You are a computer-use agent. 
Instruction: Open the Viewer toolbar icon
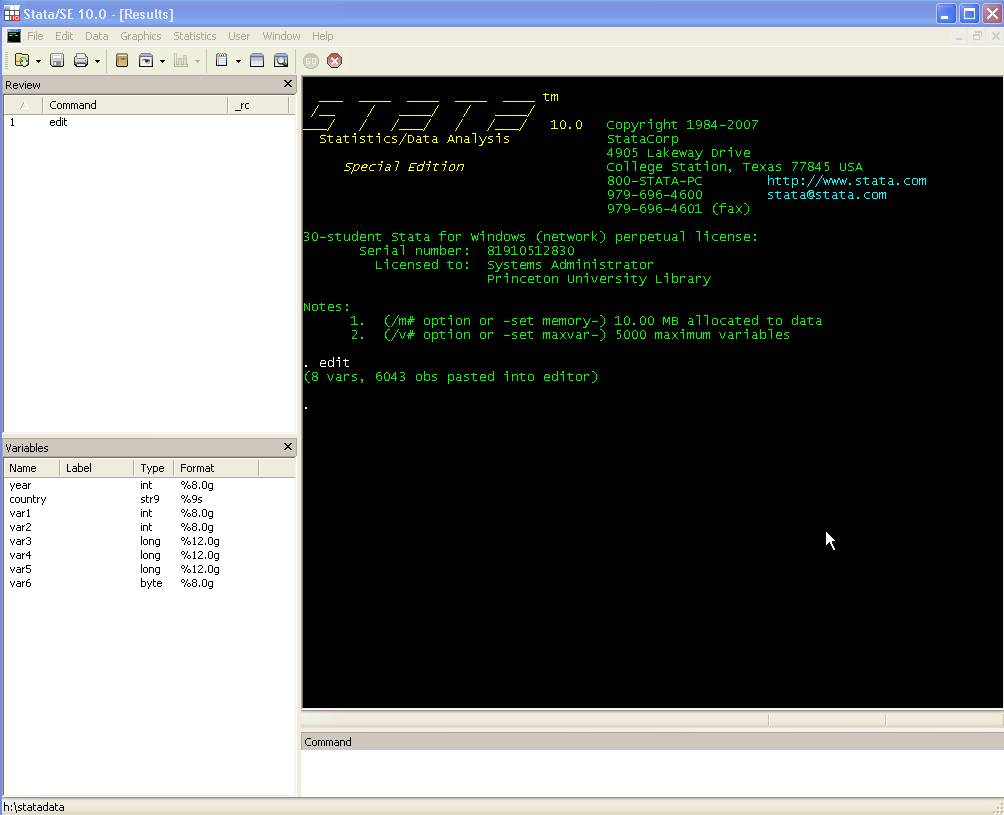146,61
